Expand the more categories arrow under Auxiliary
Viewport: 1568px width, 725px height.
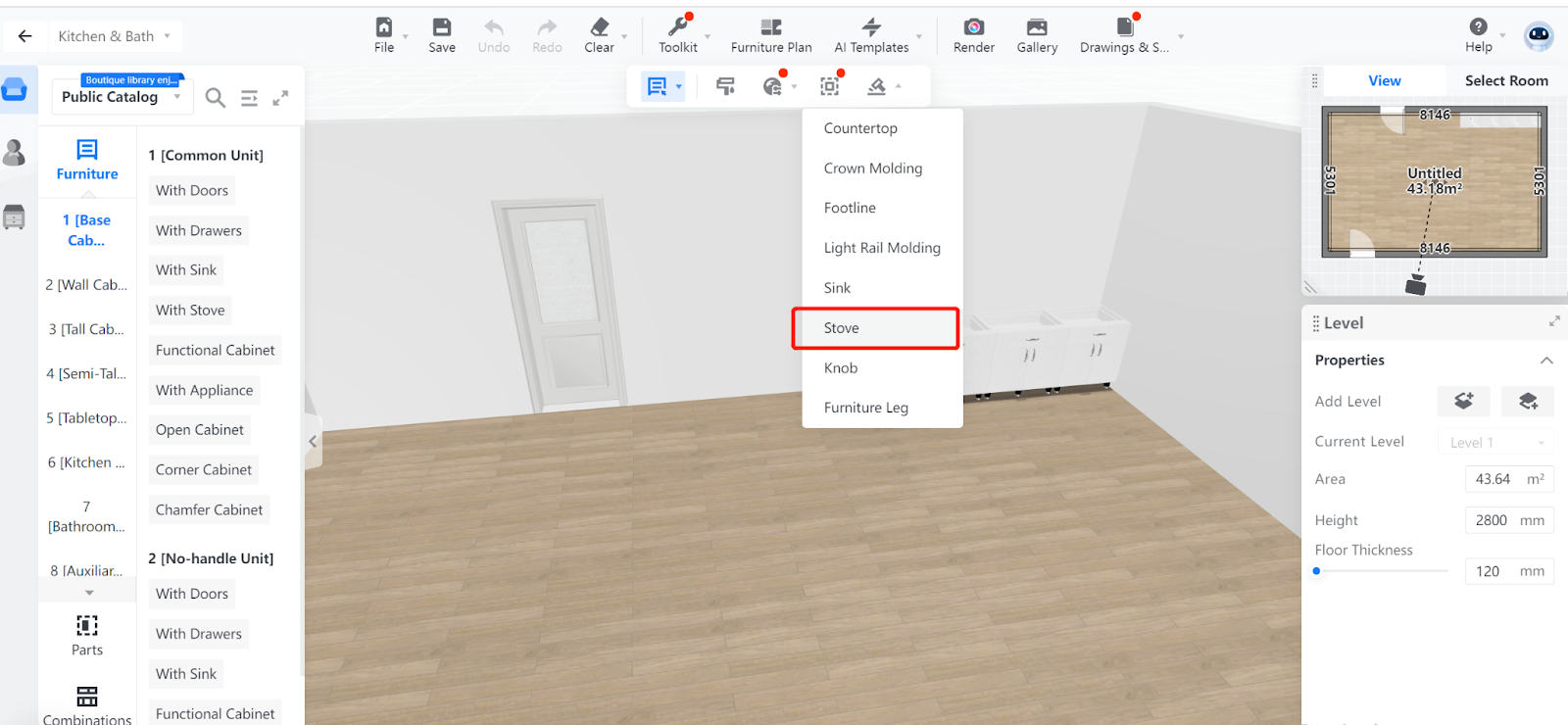(89, 593)
